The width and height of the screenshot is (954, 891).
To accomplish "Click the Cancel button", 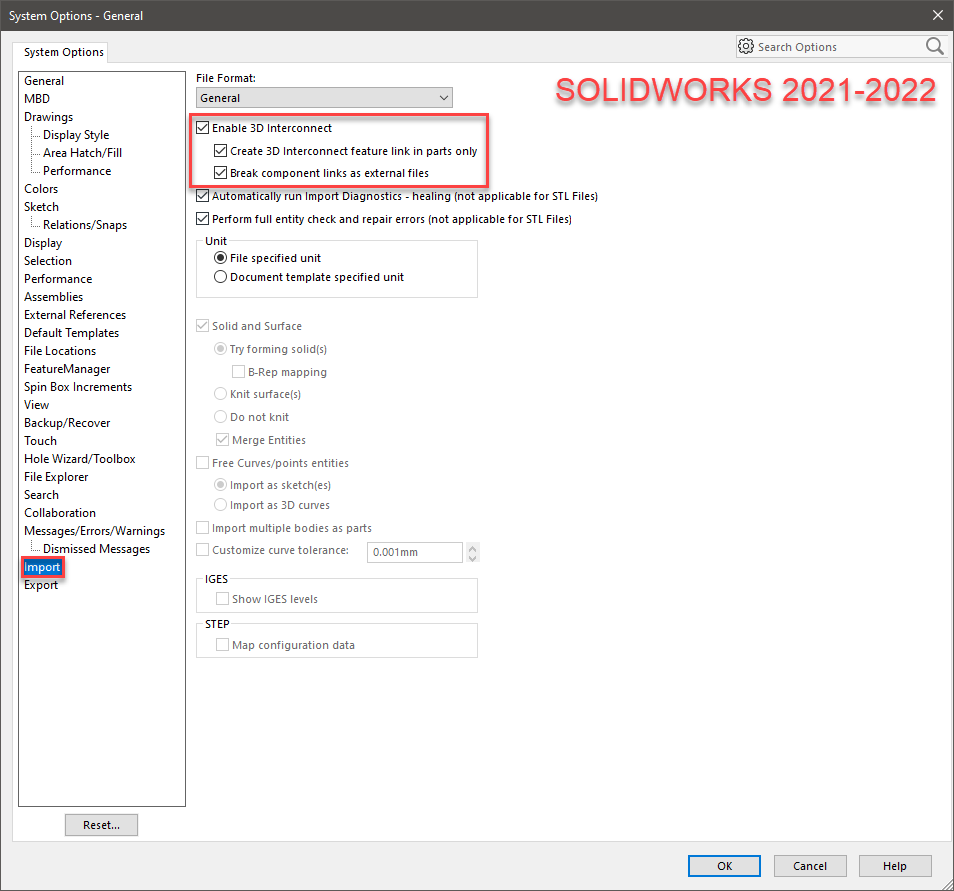I will click(x=810, y=866).
